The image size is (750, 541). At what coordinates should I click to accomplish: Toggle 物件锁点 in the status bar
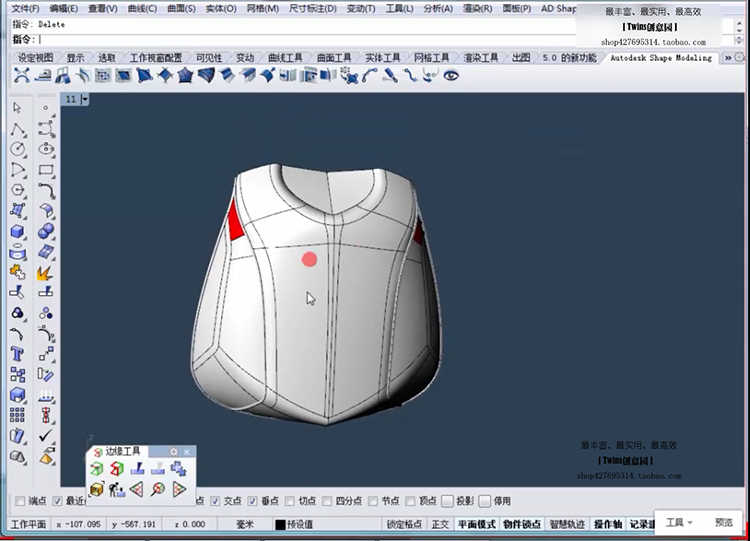point(522,524)
